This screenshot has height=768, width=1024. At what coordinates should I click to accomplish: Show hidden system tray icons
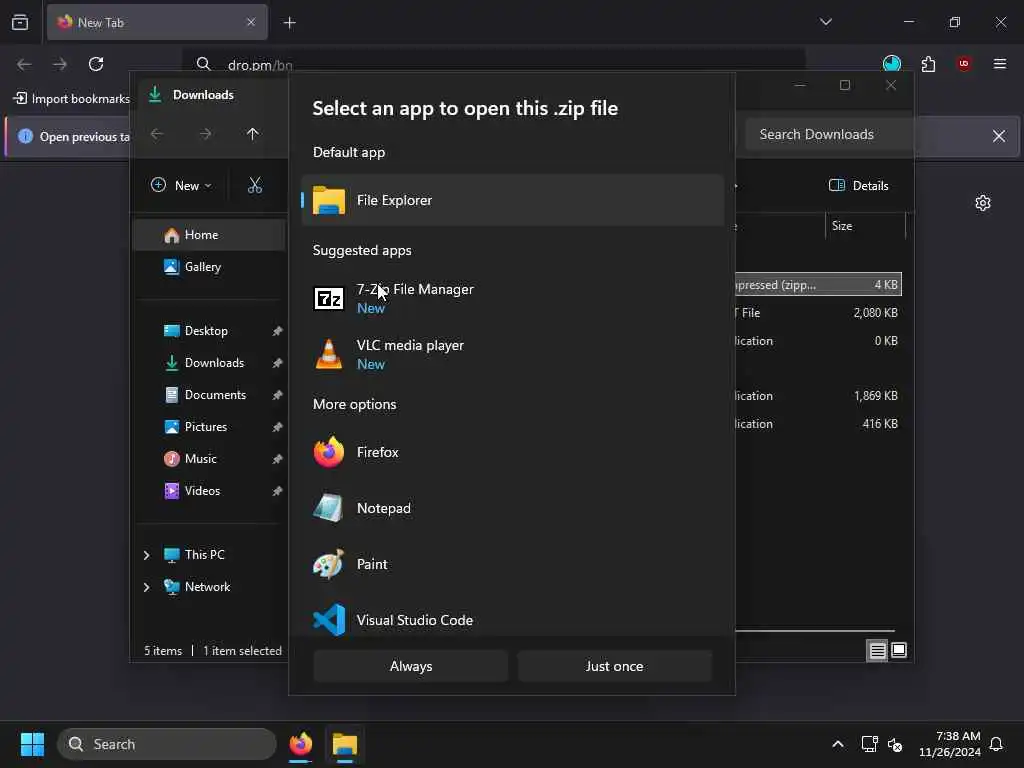pyautogui.click(x=838, y=744)
